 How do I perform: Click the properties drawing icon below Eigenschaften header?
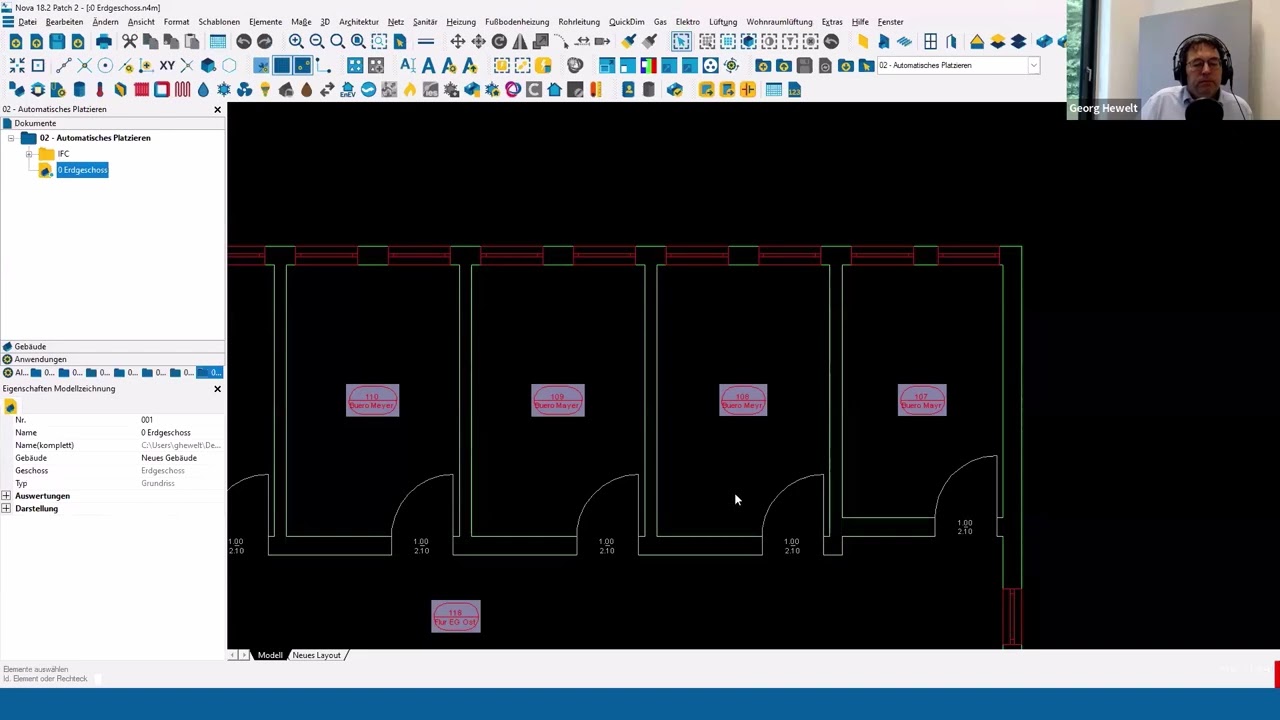[x=10, y=406]
